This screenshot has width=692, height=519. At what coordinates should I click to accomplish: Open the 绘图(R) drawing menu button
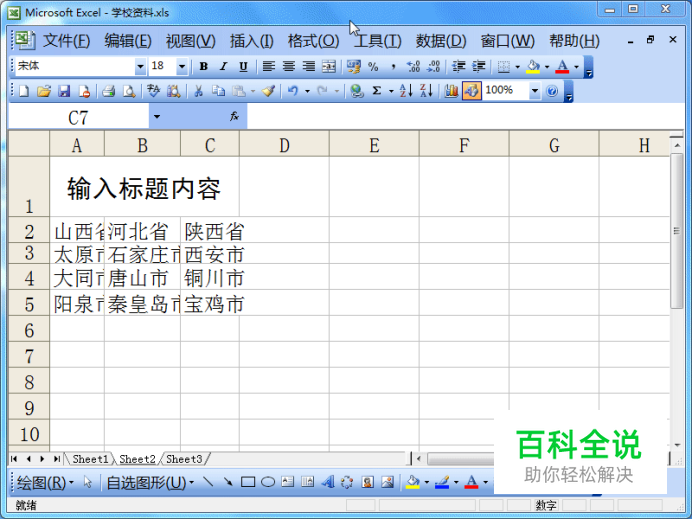pos(45,482)
